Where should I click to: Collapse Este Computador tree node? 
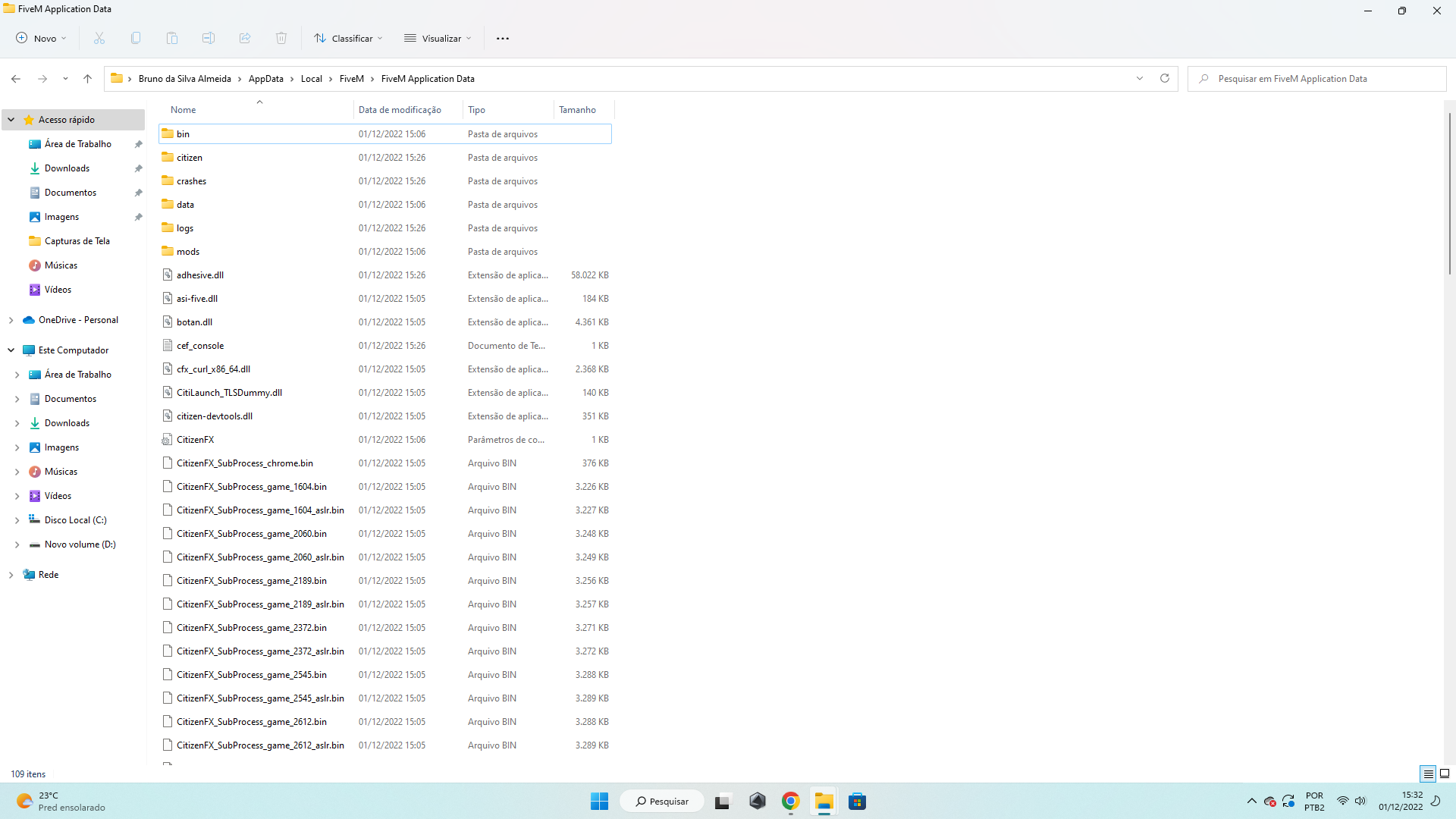[x=11, y=350]
